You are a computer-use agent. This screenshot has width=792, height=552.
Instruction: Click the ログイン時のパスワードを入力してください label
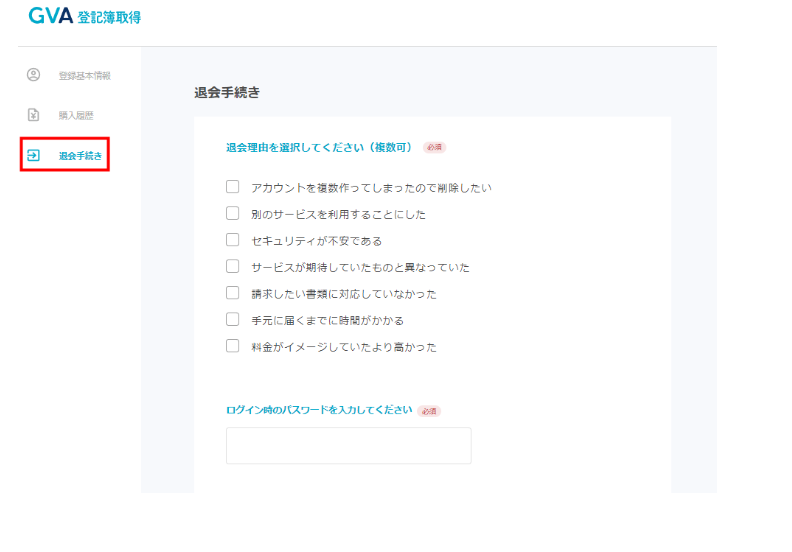tap(319, 410)
